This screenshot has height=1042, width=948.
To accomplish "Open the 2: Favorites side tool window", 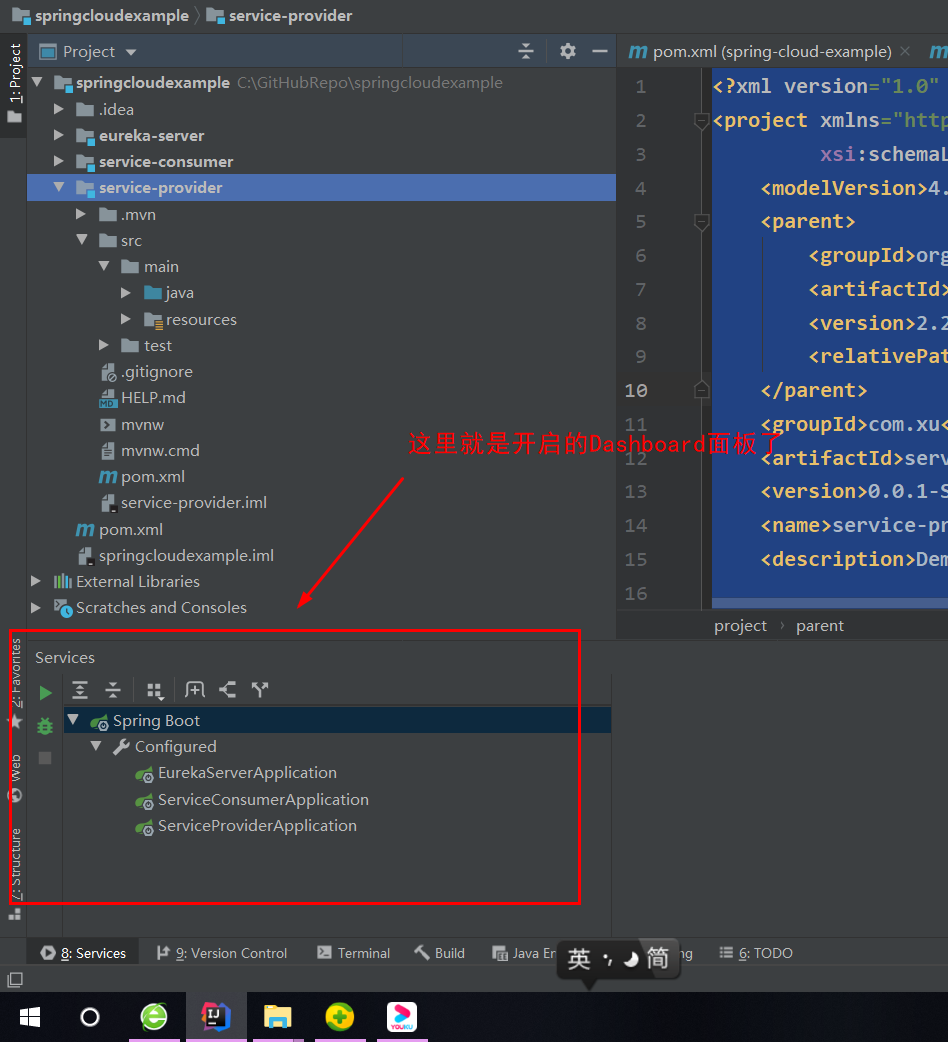I will (x=15, y=682).
